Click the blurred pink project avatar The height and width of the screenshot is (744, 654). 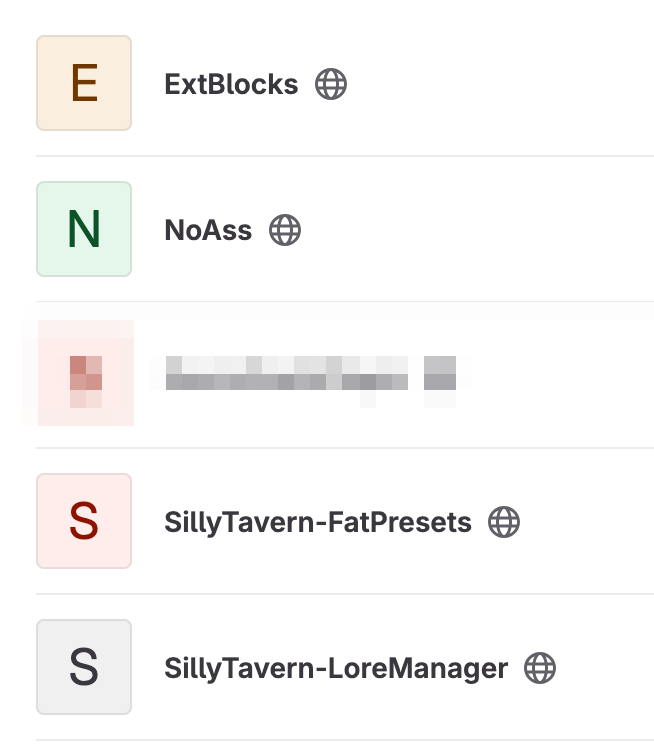[85, 373]
